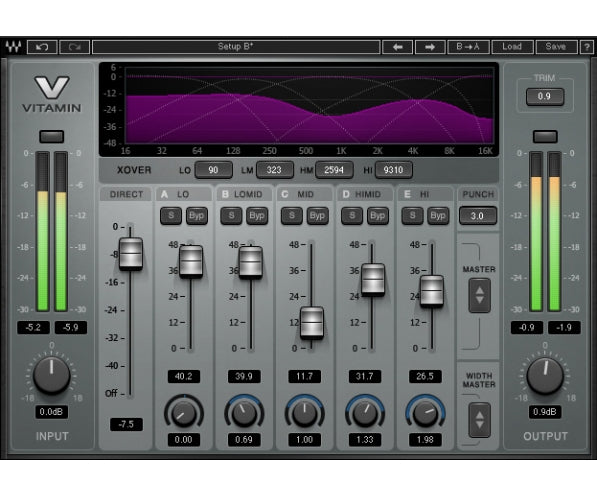Click output gain value 0.9dB
This screenshot has width=597, height=497.
coord(545,412)
